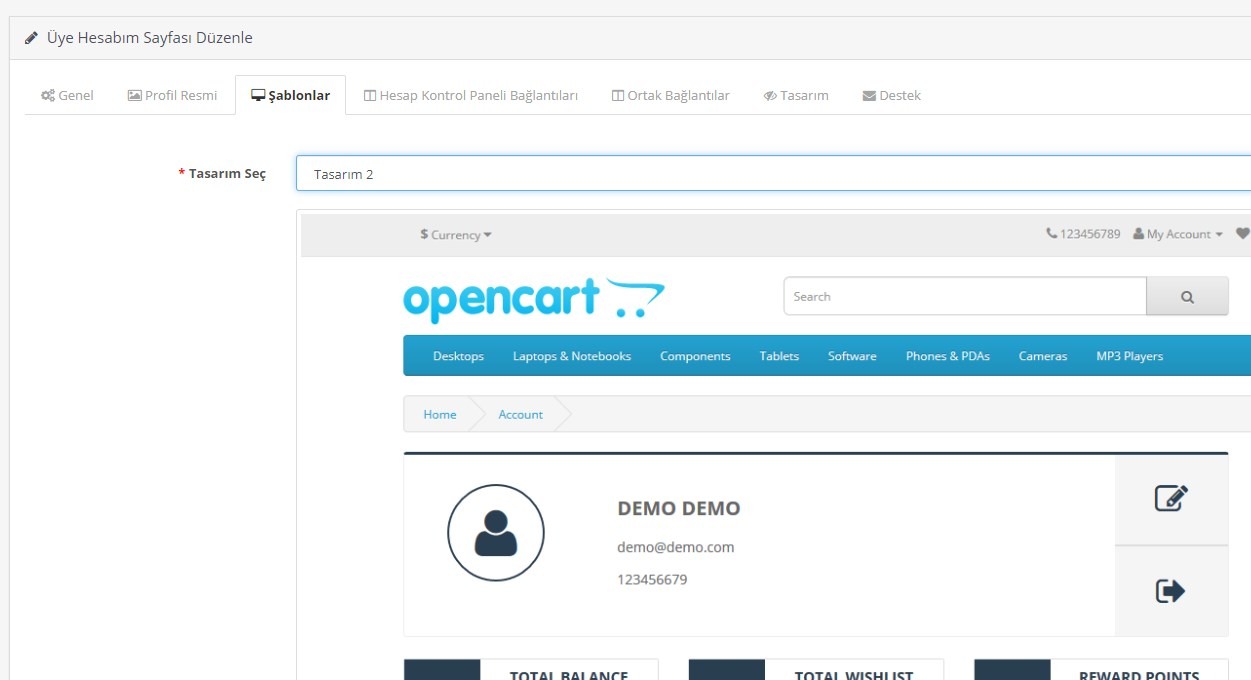Viewport: 1251px width, 680px height.
Task: Click the TOTAL BALANCE card
Action: (531, 669)
